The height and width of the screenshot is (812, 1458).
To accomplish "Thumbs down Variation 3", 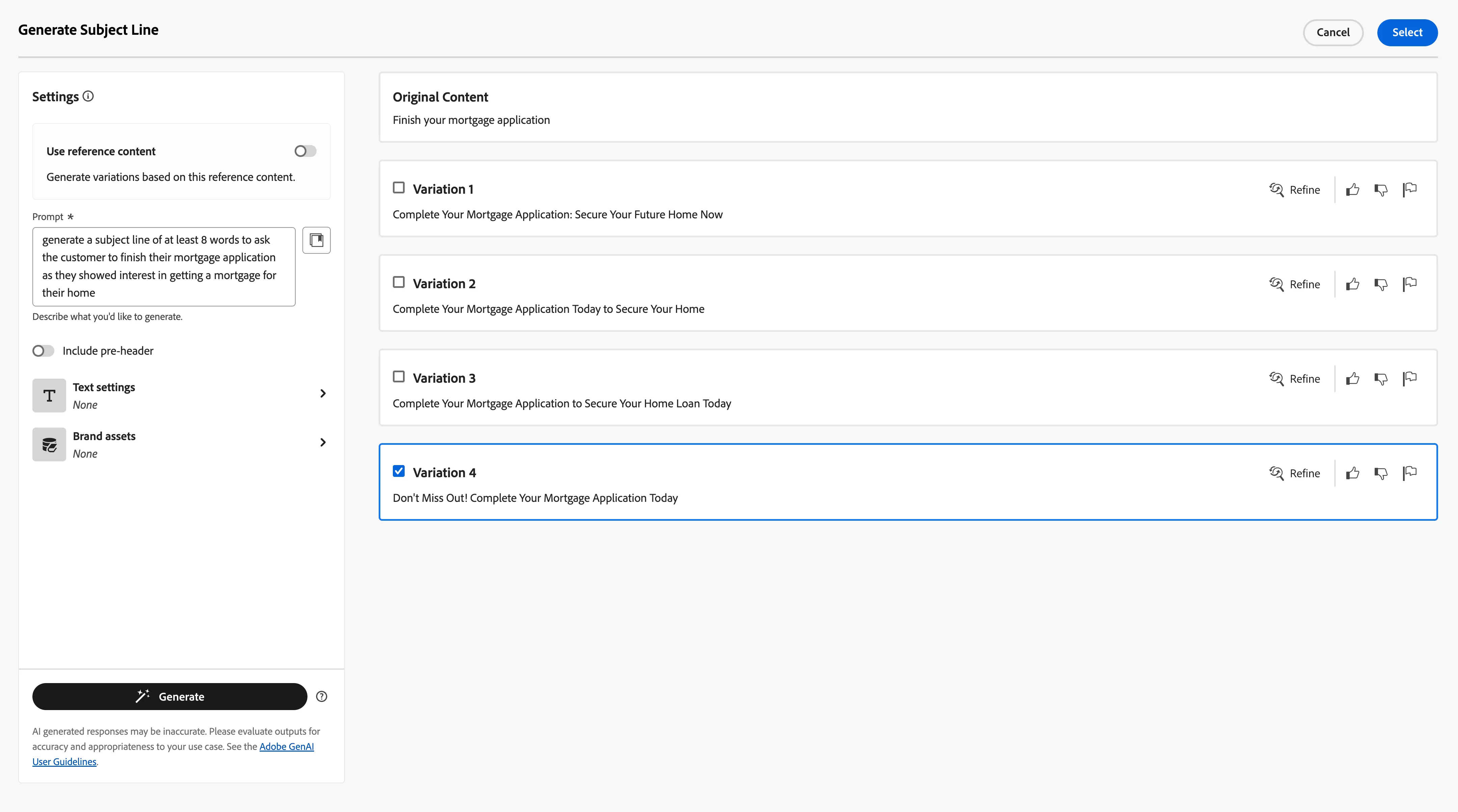I will pos(1381,379).
